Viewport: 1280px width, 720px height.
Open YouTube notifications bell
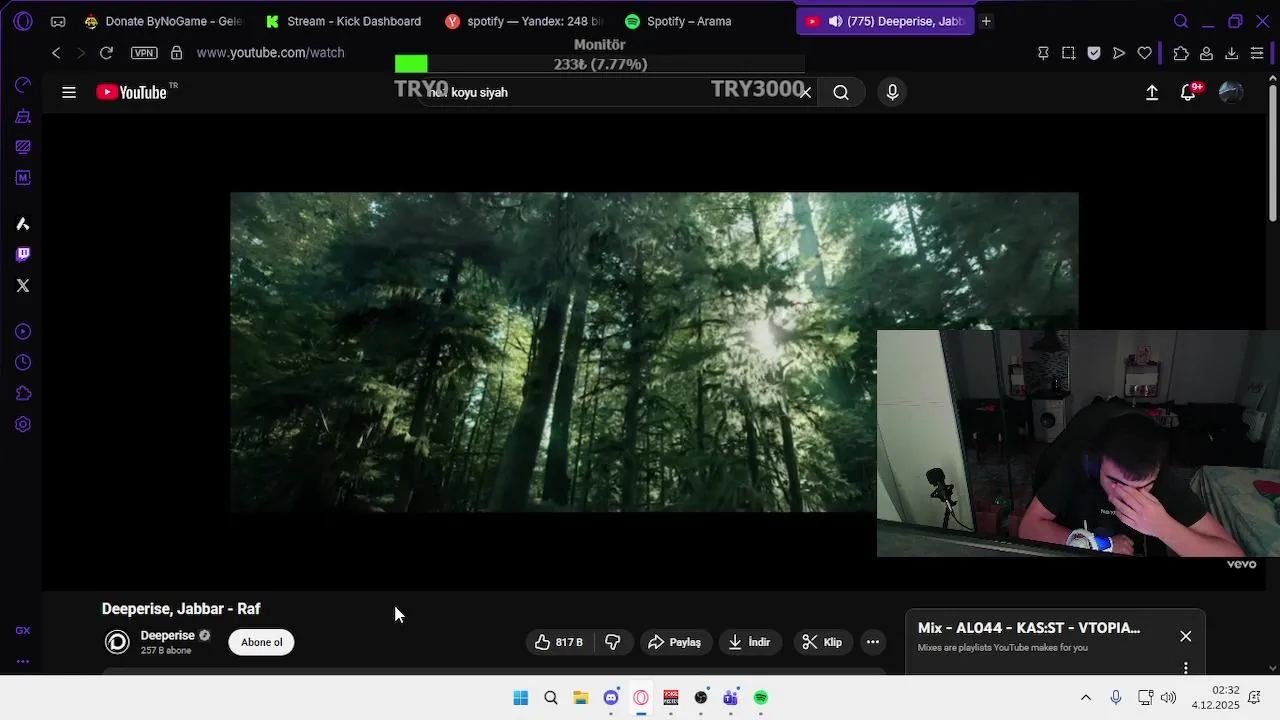pyautogui.click(x=1188, y=92)
